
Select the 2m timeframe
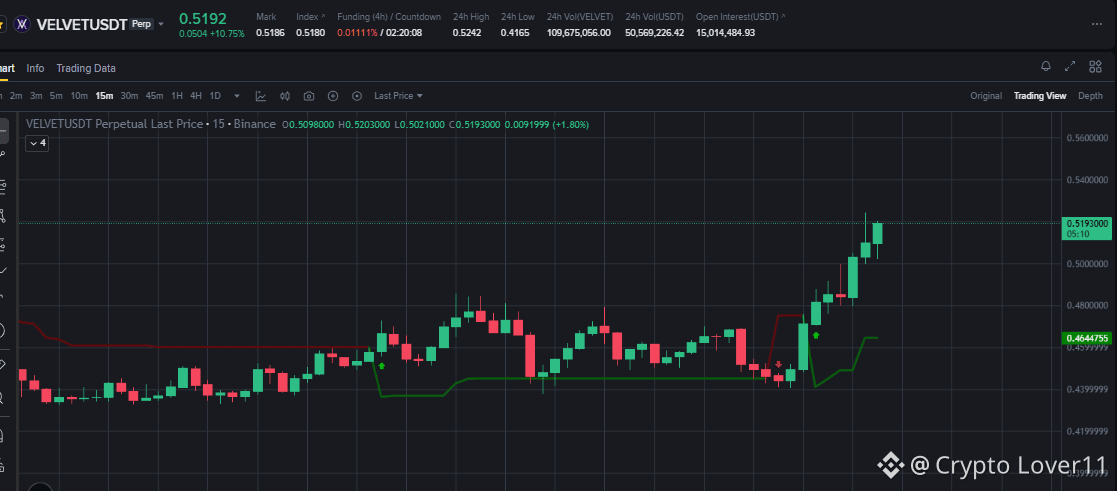click(x=16, y=95)
